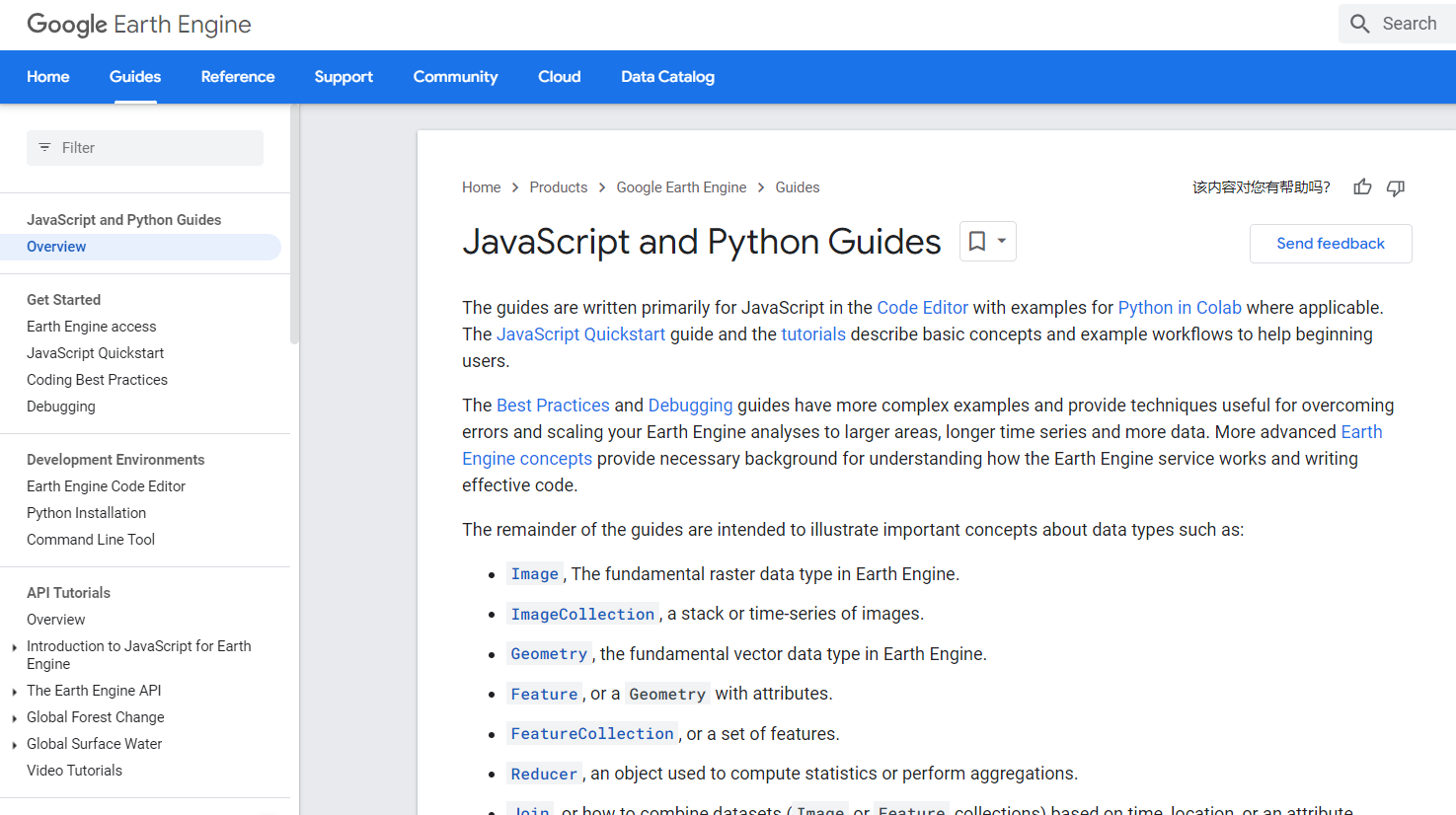Screen dimensions: 1456x815
Task: Click the JavaScript and Python Guides sidebar heading
Action: point(123,220)
